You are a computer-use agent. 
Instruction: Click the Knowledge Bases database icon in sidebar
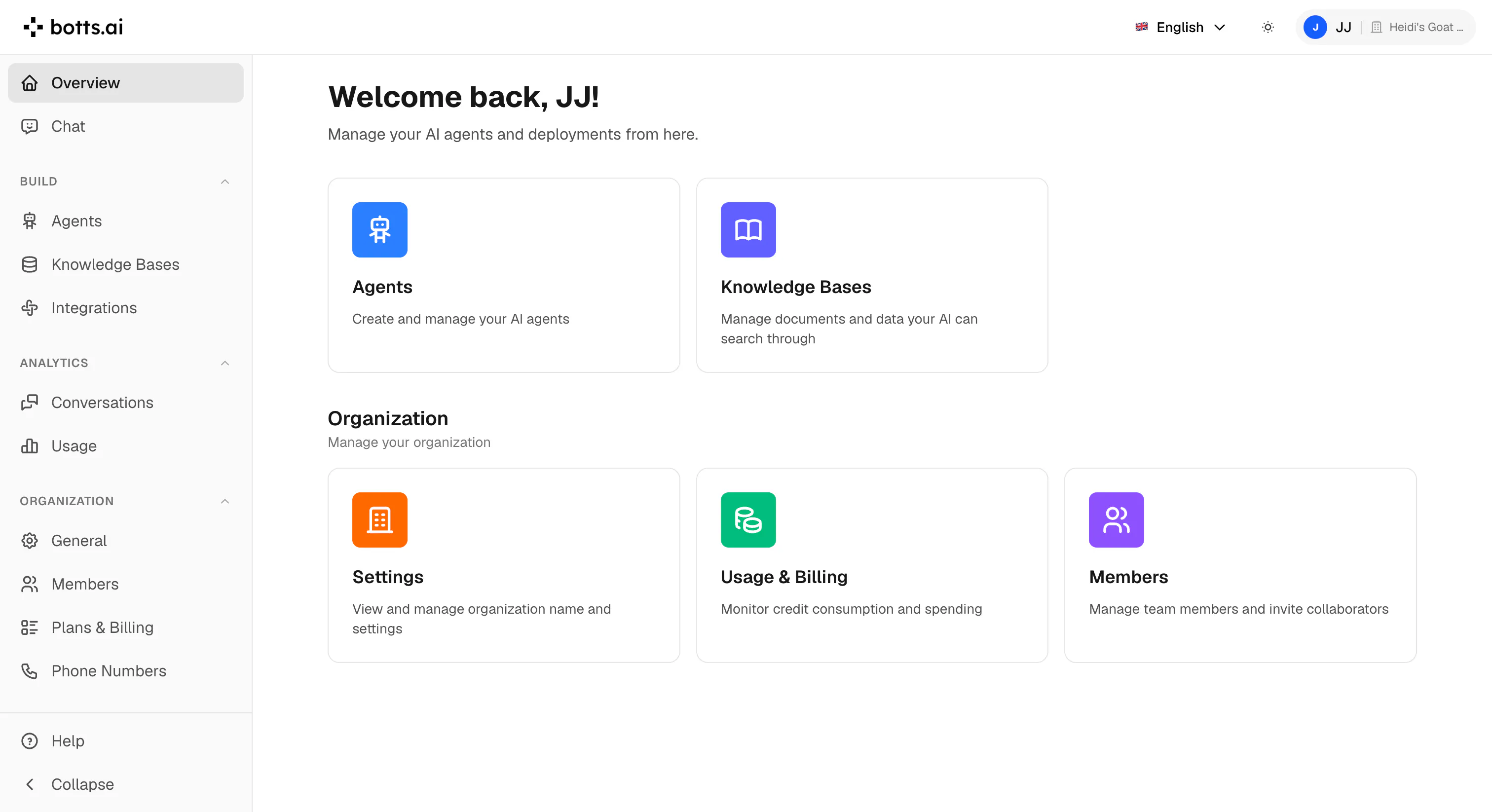point(30,265)
